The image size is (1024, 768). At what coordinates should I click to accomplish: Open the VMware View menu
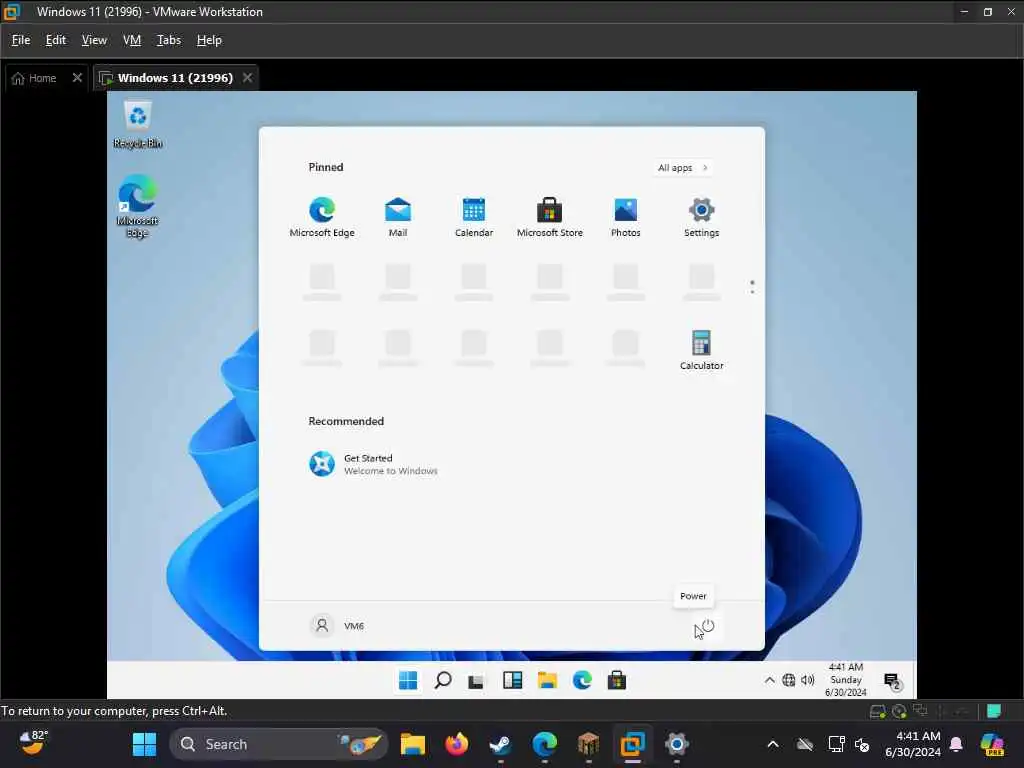point(94,40)
